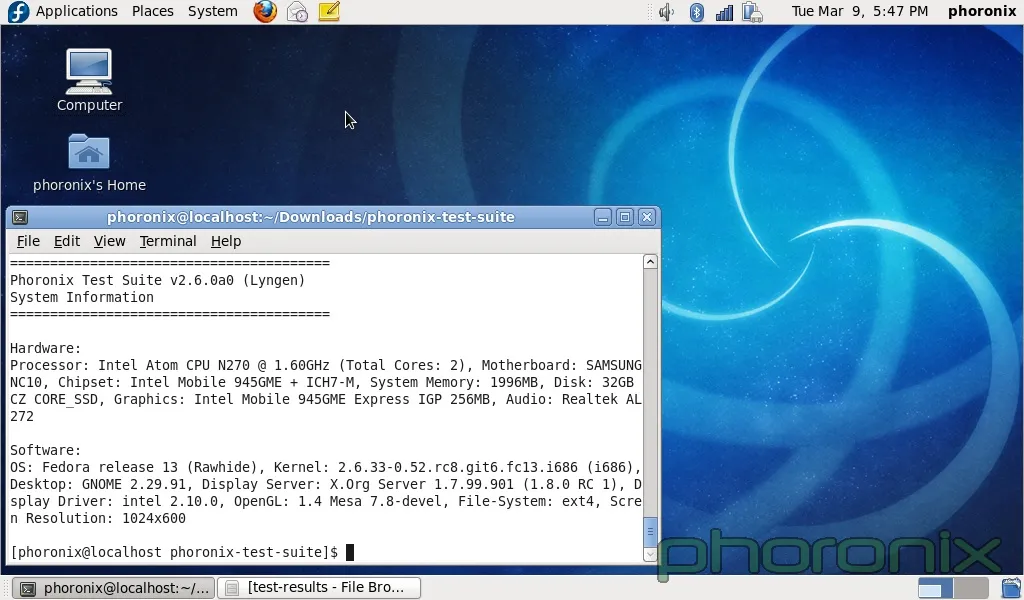Click the terminal scrollbar thumb
This screenshot has width=1024, height=600.
pyautogui.click(x=650, y=531)
